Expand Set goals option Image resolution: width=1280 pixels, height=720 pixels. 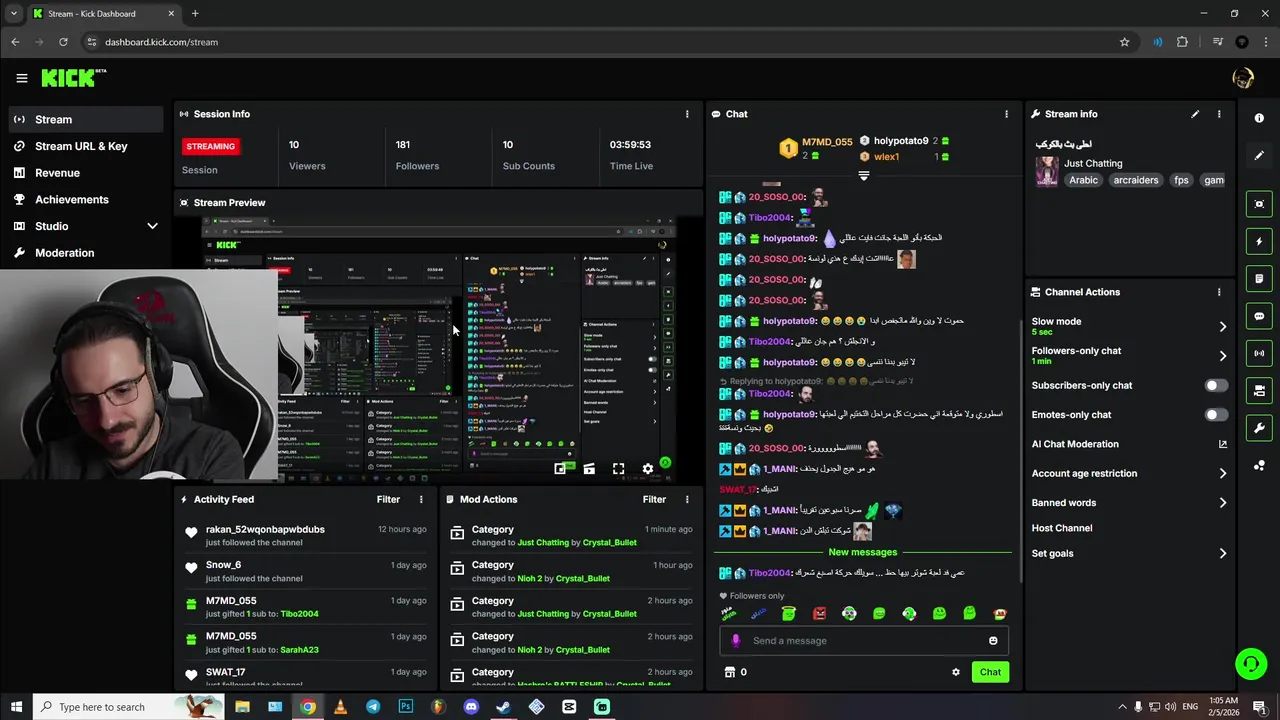pyautogui.click(x=1222, y=553)
